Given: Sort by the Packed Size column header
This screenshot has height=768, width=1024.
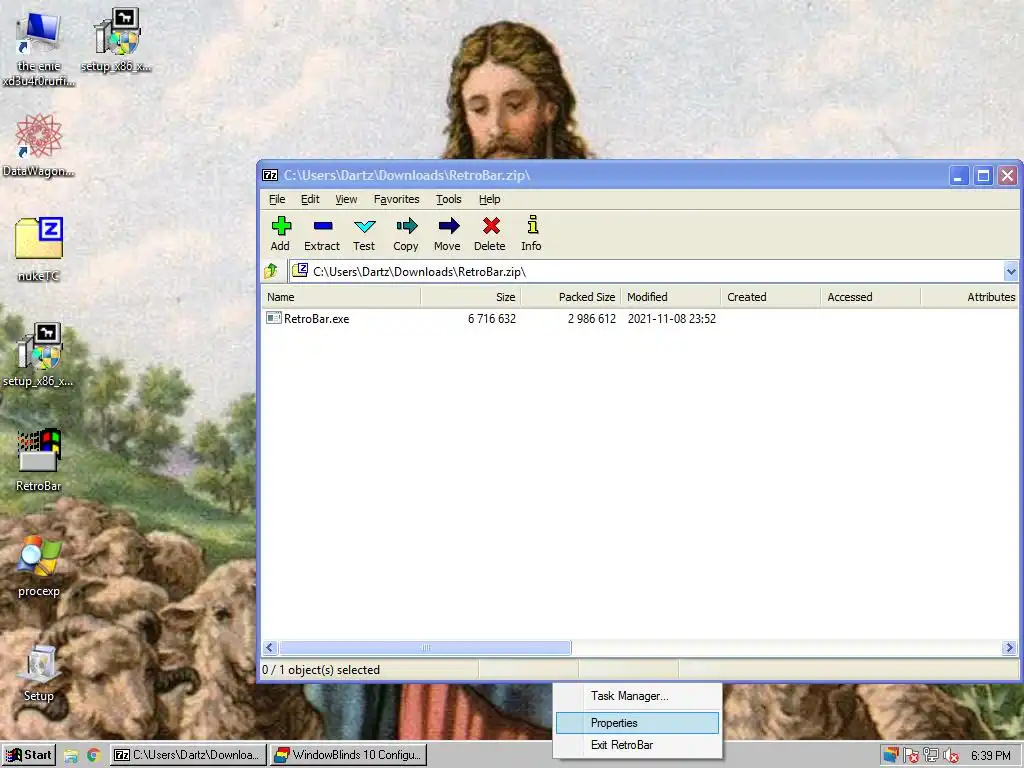Looking at the screenshot, I should pyautogui.click(x=571, y=297).
